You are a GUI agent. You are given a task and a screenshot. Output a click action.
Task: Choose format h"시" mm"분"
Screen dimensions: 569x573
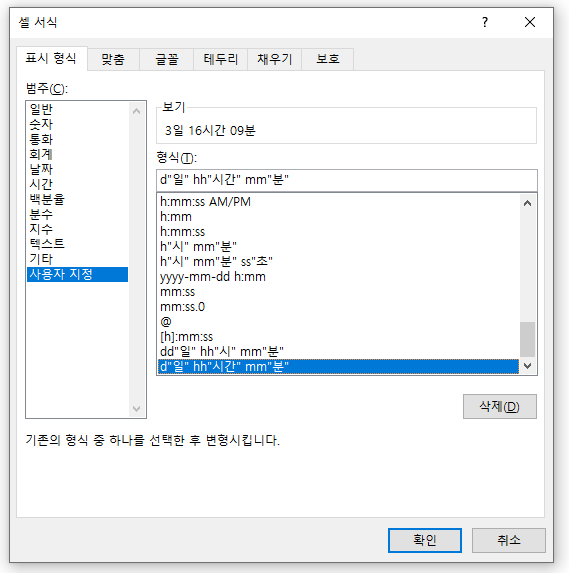click(338, 247)
